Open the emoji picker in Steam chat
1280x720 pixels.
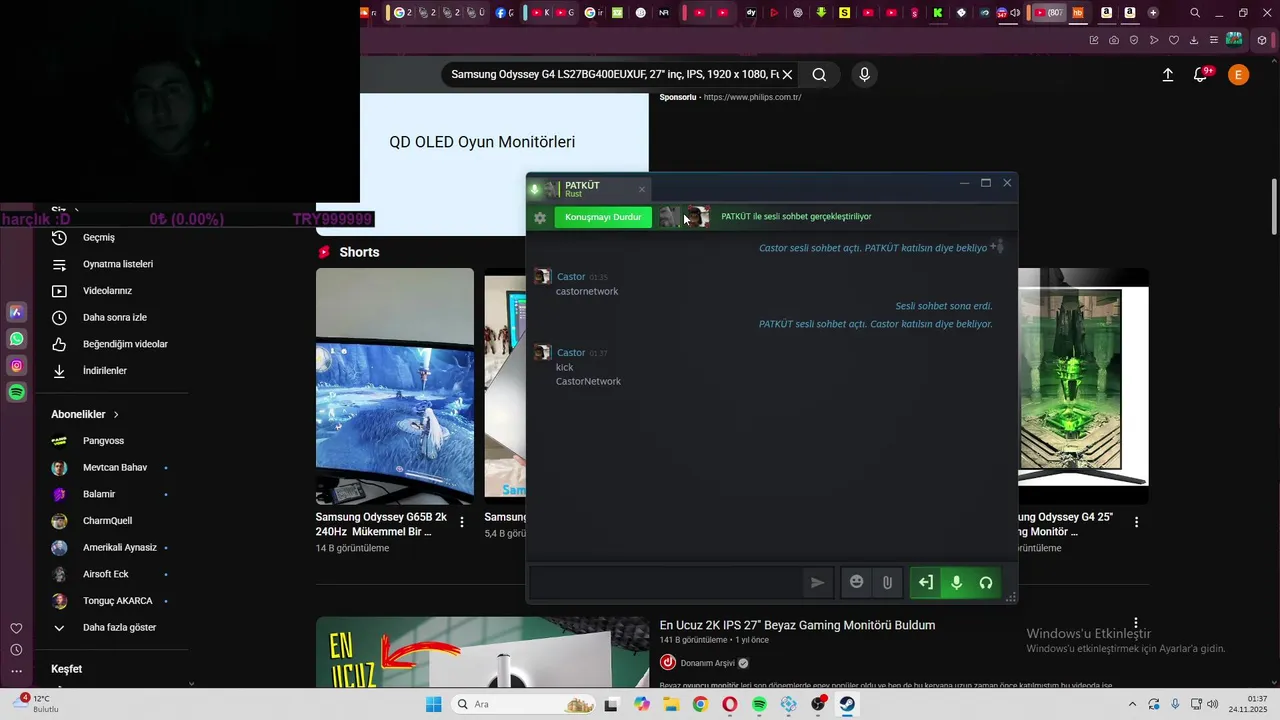point(856,582)
